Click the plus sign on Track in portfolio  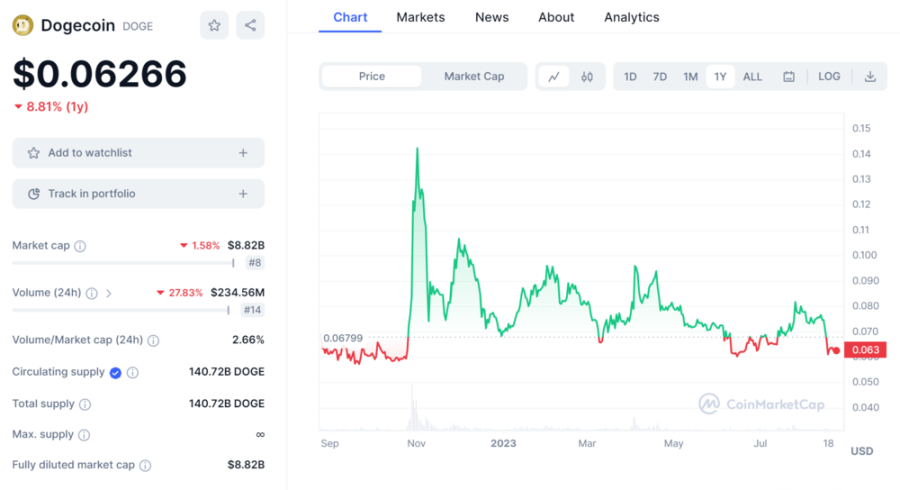243,194
